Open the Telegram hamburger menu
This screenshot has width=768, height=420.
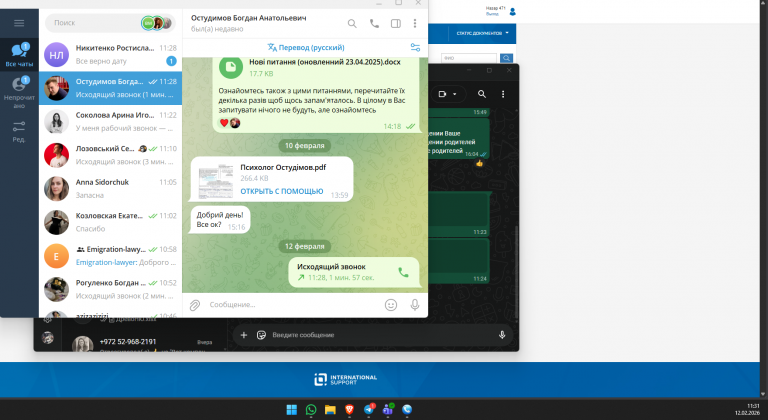pos(19,23)
